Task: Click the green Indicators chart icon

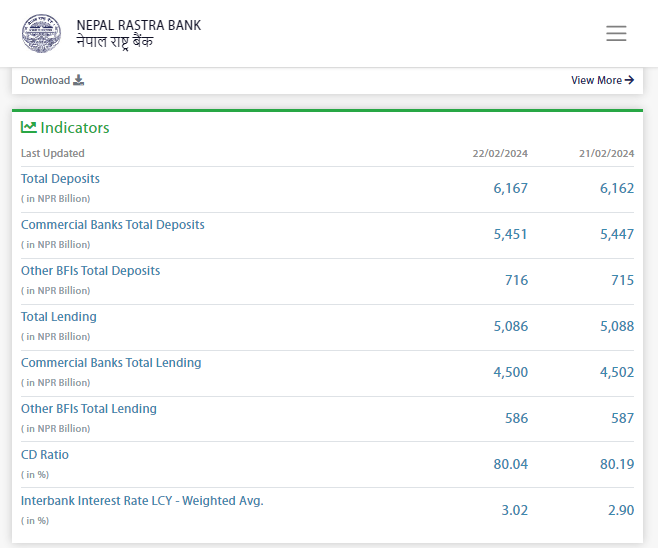Action: click(x=29, y=127)
